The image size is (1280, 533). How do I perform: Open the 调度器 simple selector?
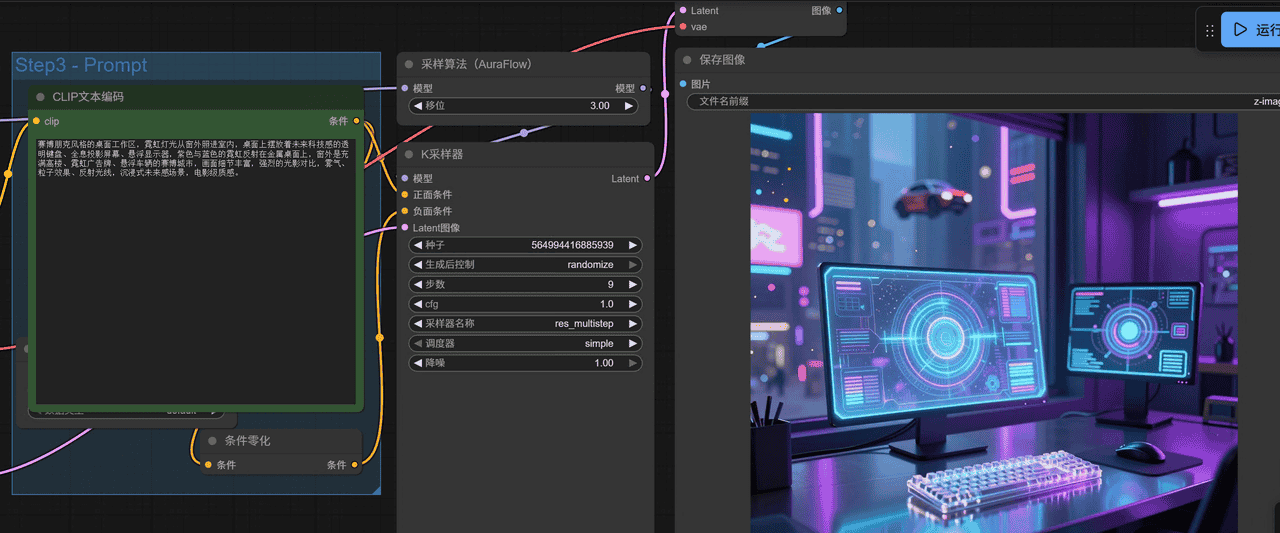525,343
